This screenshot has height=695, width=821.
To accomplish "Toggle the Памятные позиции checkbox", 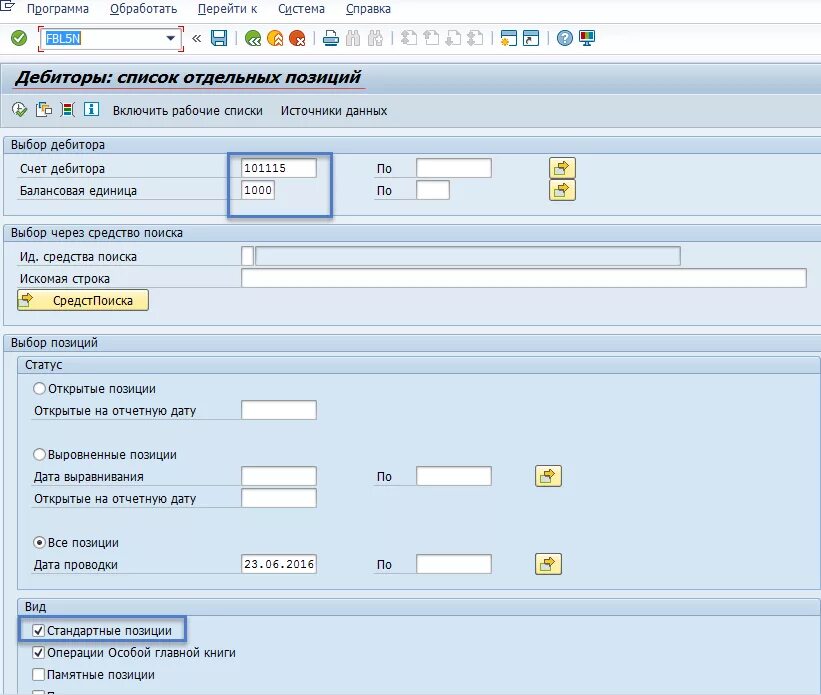I will (x=38, y=675).
